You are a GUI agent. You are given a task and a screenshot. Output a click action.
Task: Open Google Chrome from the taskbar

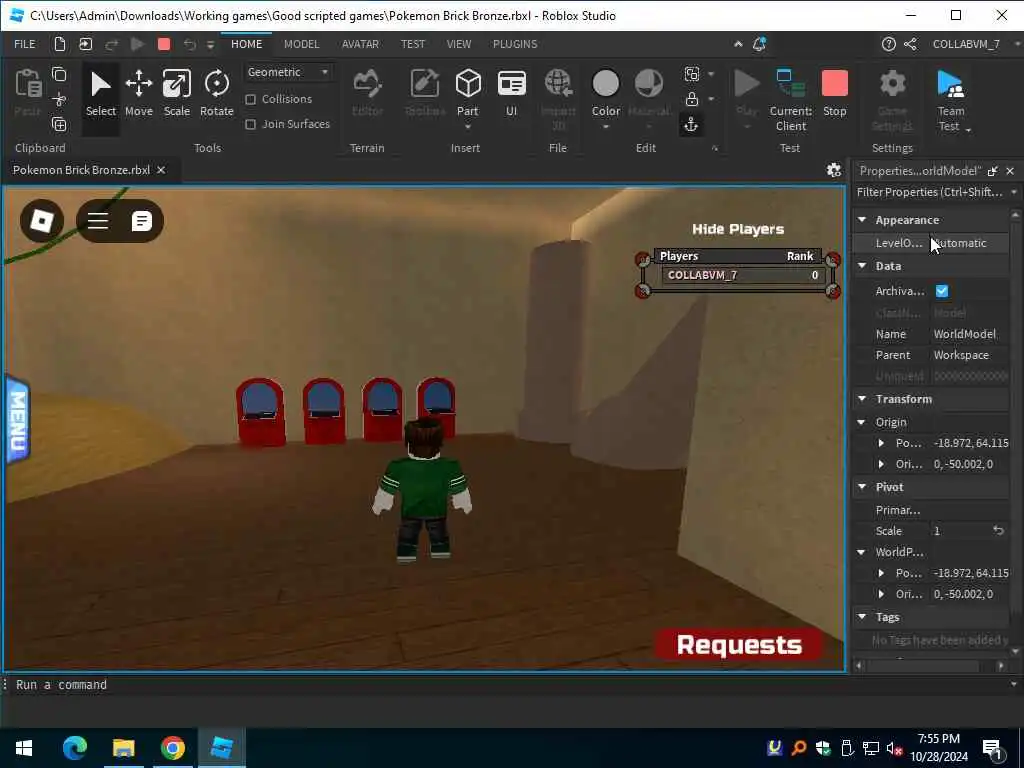point(172,748)
